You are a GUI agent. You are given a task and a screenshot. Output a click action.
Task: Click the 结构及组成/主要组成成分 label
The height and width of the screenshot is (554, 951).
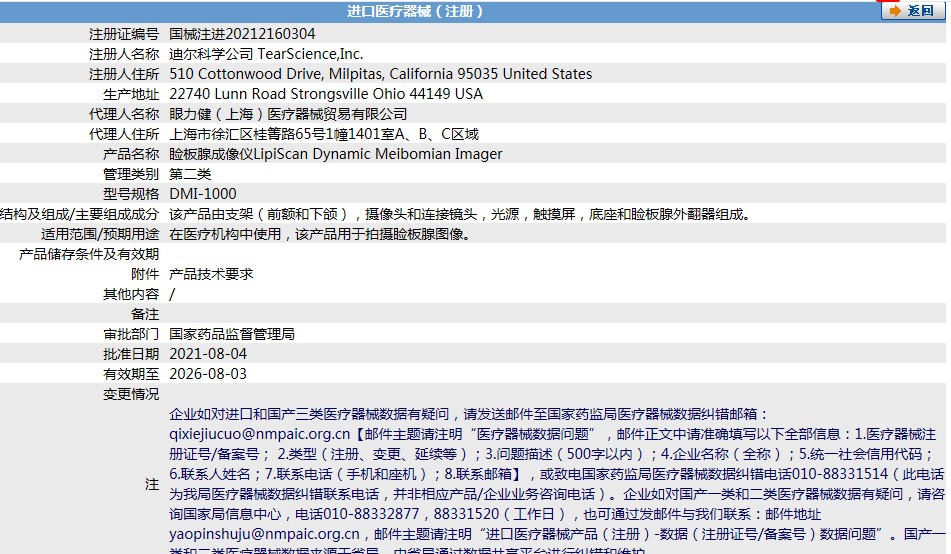pyautogui.click(x=79, y=214)
